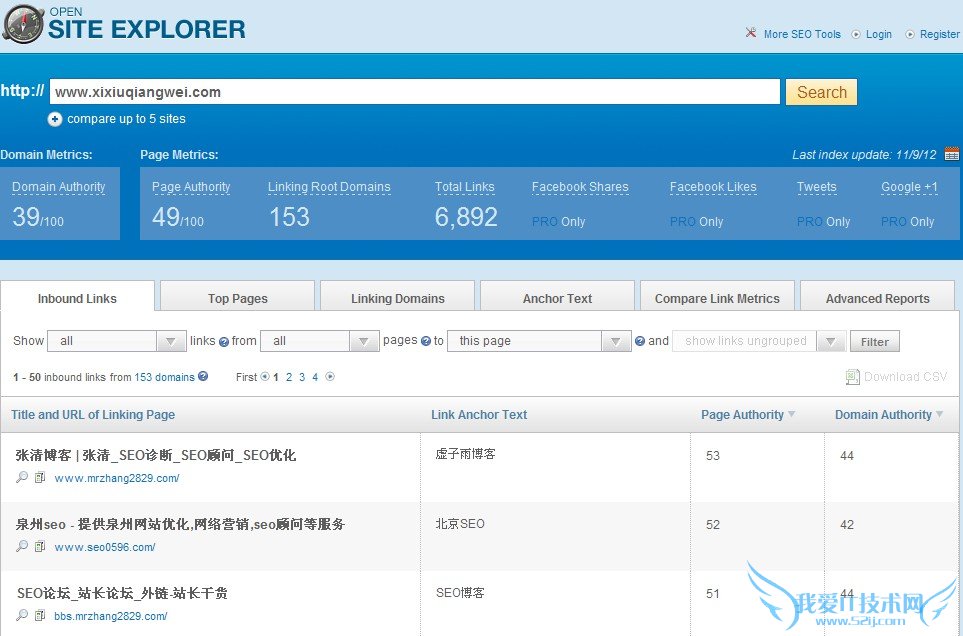963x636 pixels.
Task: Click the calendar icon beside last index update
Action: point(951,154)
